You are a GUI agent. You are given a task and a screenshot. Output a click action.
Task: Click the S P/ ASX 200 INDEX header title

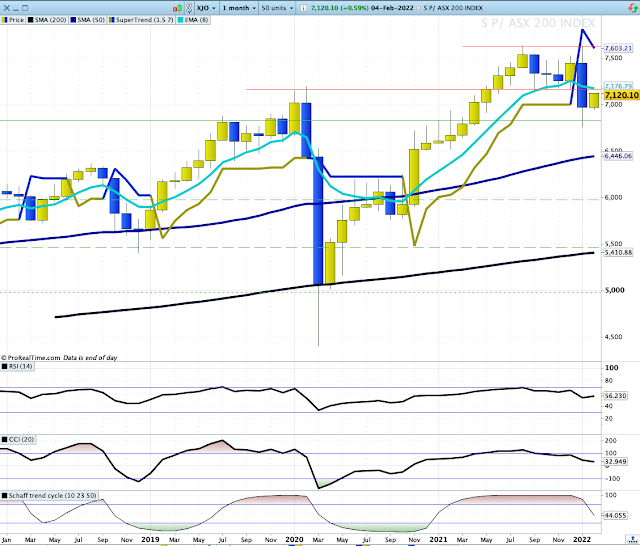453,8
